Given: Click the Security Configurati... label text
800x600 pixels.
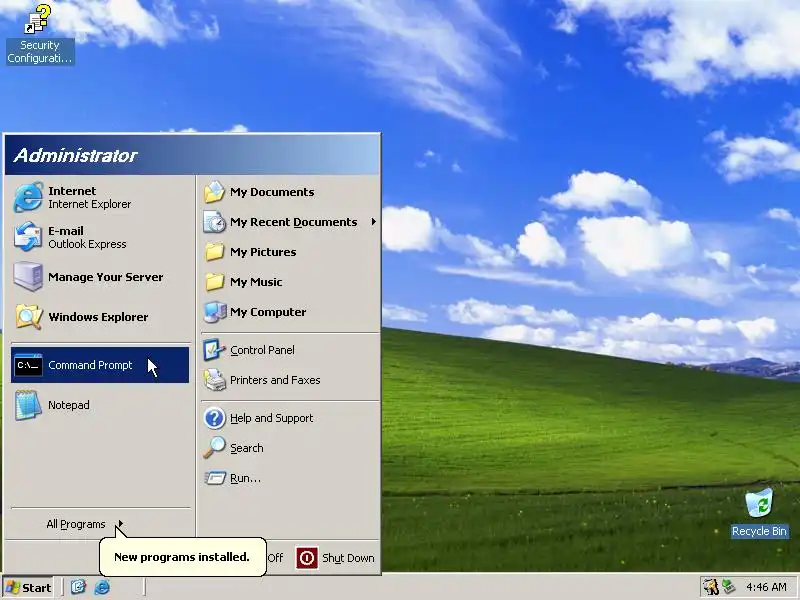Looking at the screenshot, I should 40,52.
